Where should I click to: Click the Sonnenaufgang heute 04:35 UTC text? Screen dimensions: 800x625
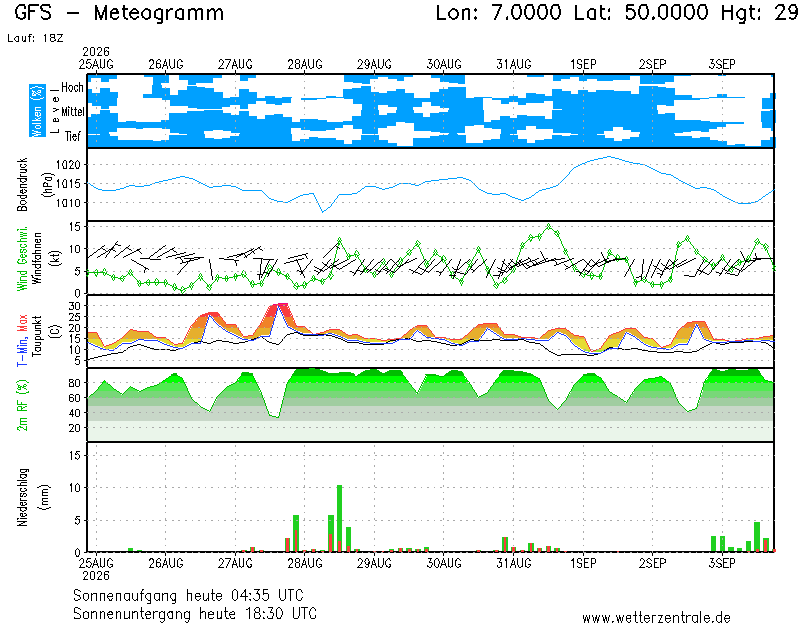point(188,595)
